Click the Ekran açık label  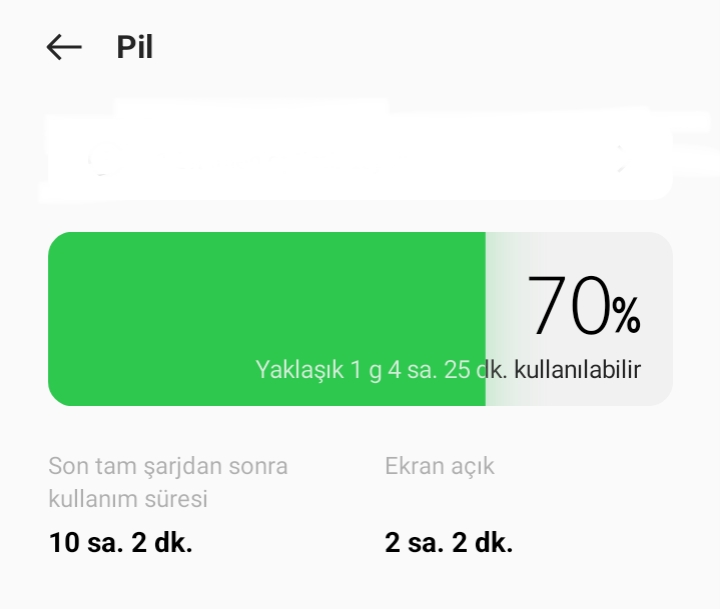tap(439, 466)
